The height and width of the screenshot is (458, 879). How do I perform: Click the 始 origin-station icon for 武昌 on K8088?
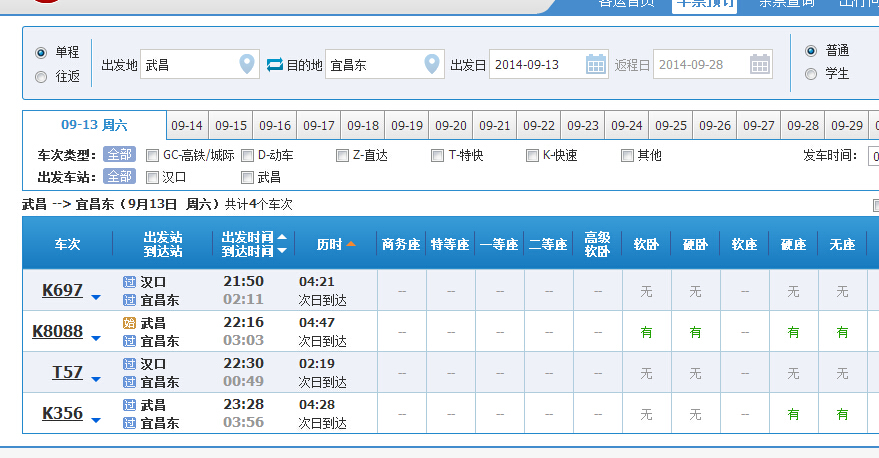click(129, 323)
